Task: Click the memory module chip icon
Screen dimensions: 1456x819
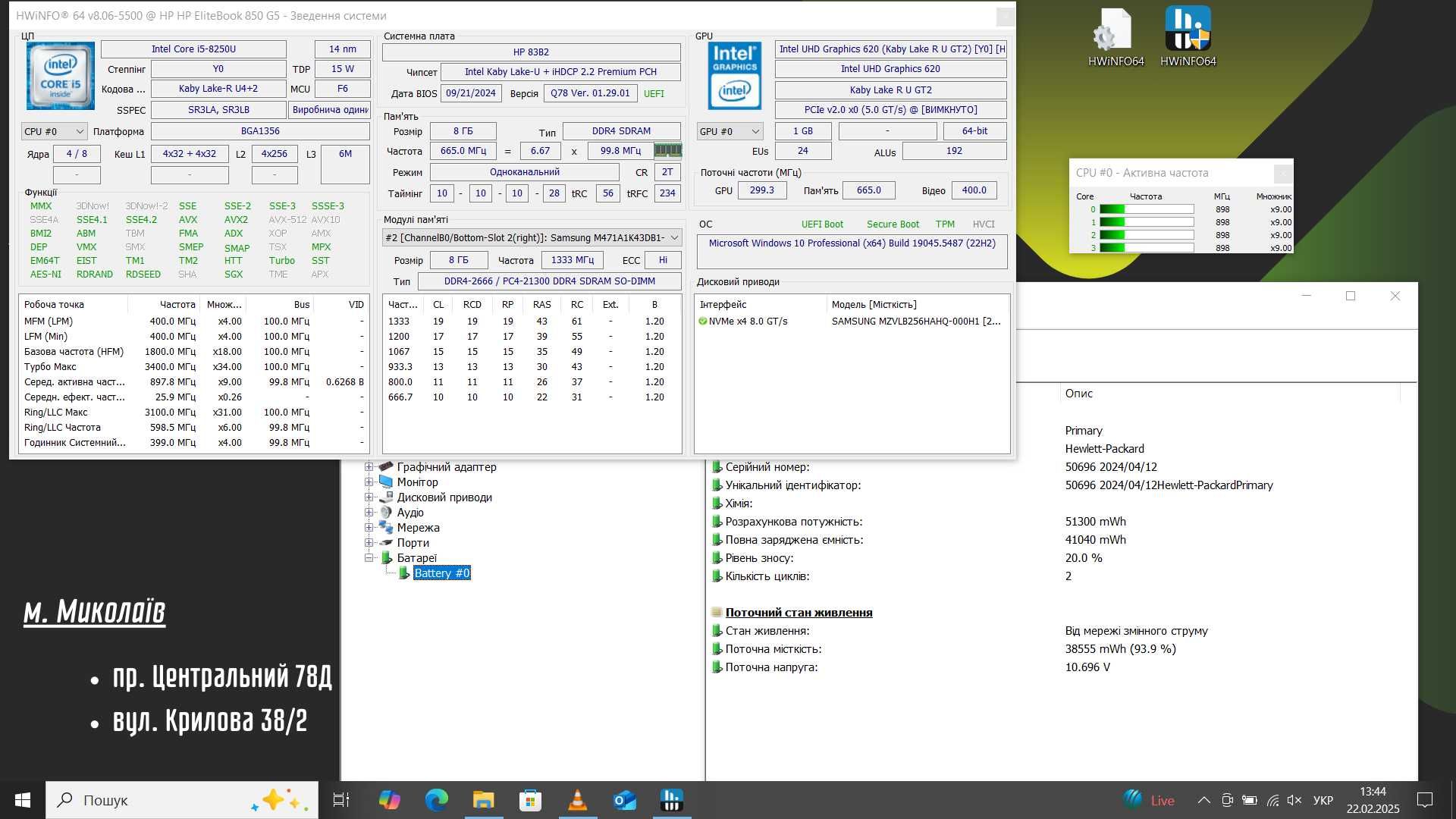Action: coord(667,151)
